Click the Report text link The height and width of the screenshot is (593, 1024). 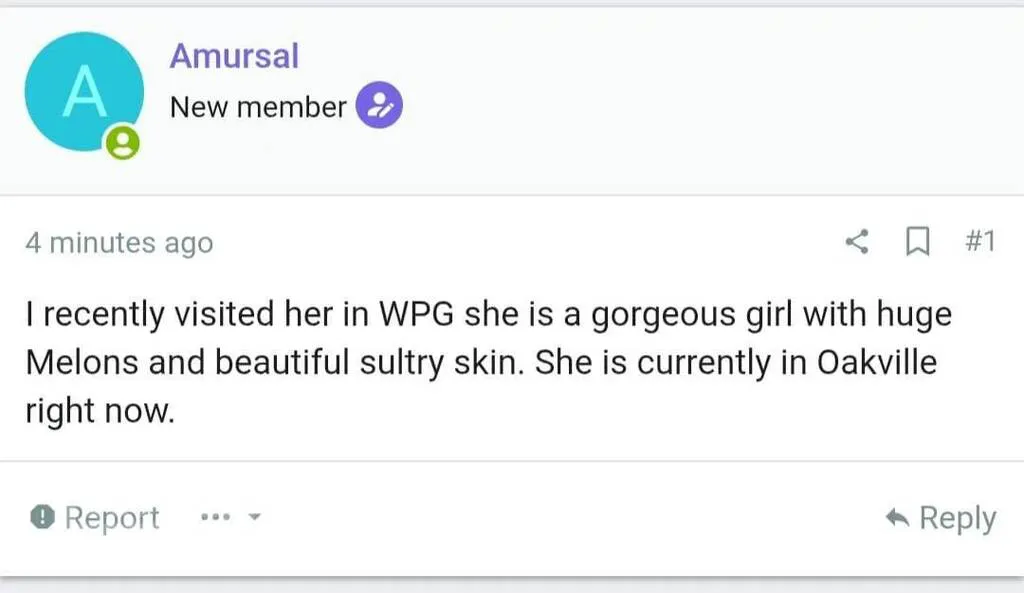(x=111, y=518)
